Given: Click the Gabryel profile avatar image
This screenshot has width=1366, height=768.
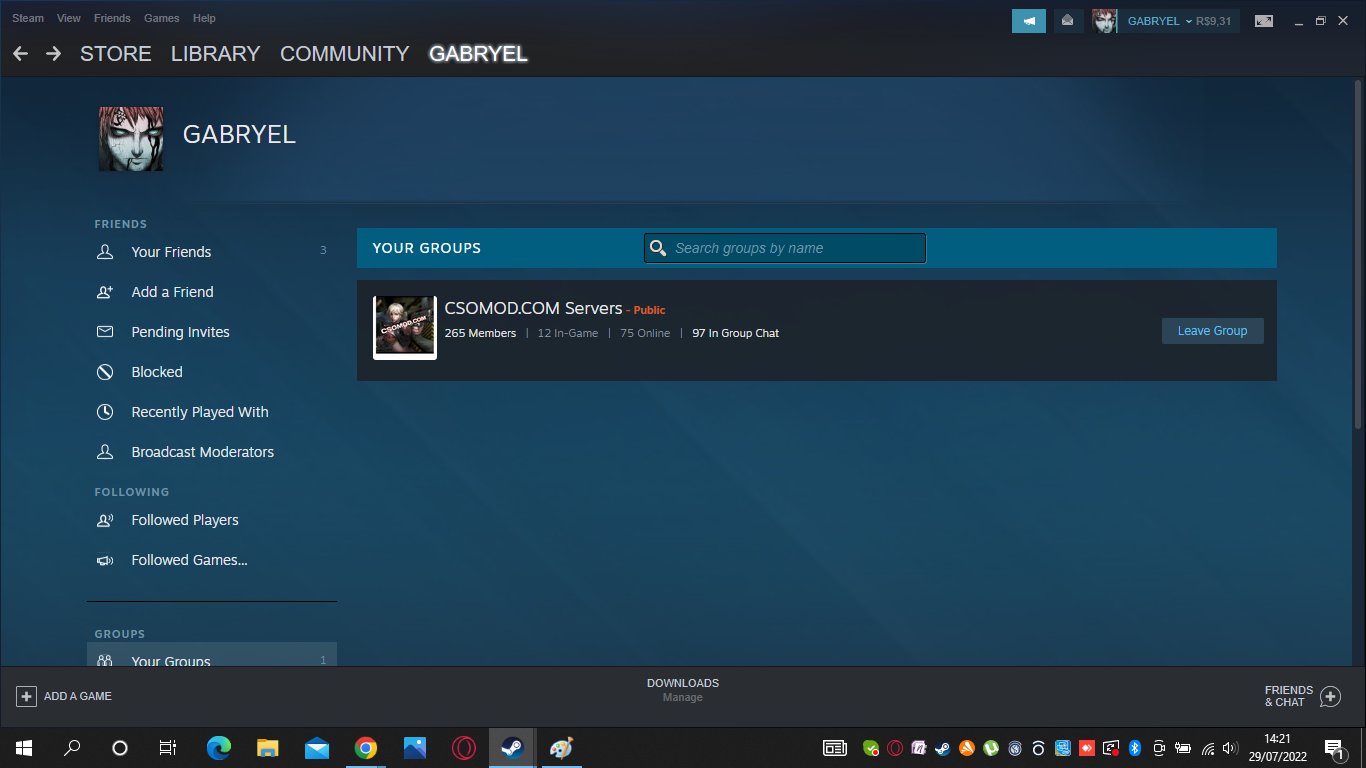Looking at the screenshot, I should [131, 139].
